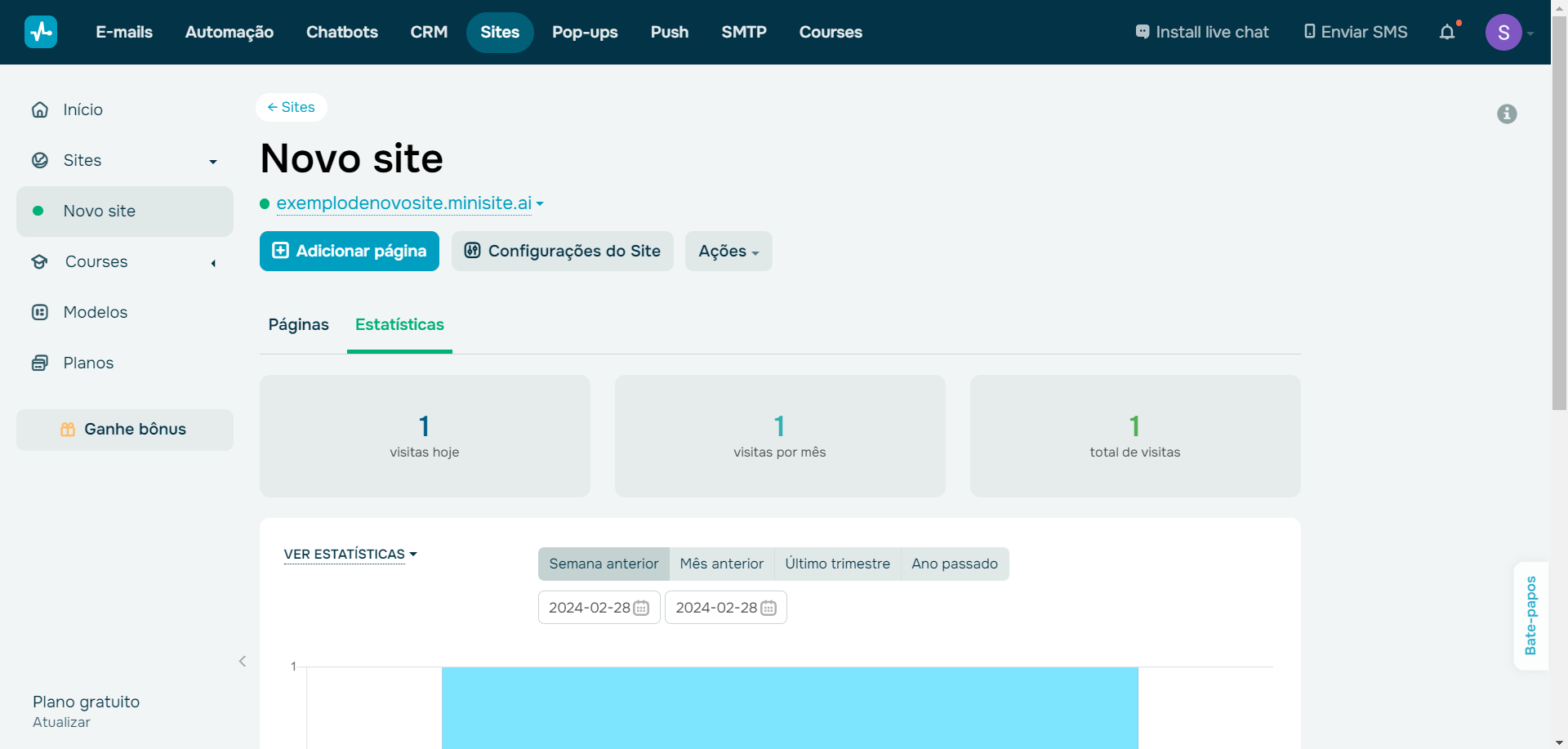Open exemplodenovosite.minisite.ai link

[x=404, y=203]
